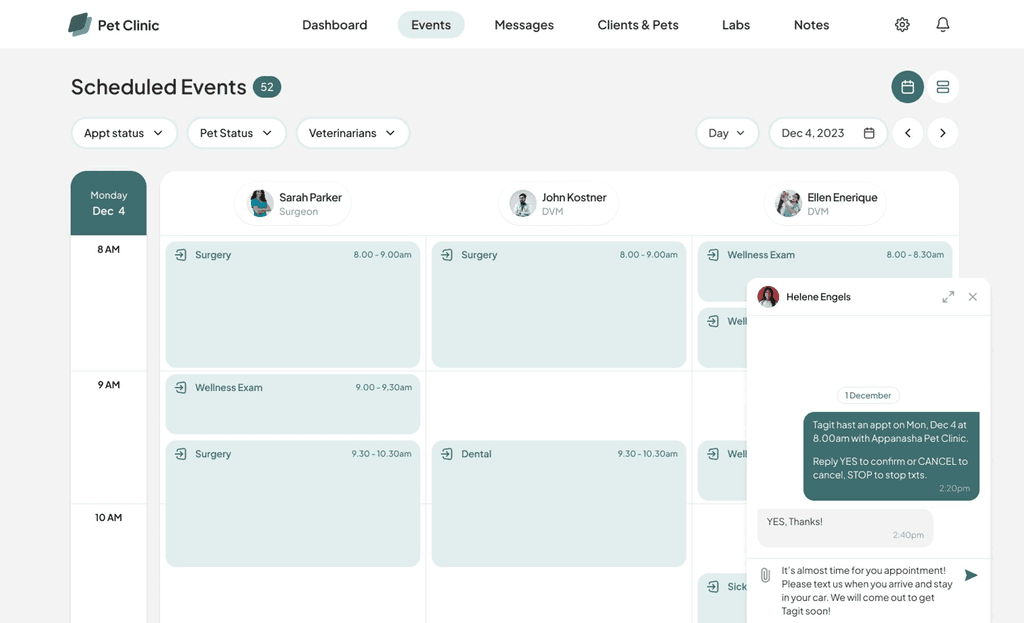Image resolution: width=1024 pixels, height=623 pixels.
Task: Click the Ellen Enerique name label
Action: (x=842, y=197)
